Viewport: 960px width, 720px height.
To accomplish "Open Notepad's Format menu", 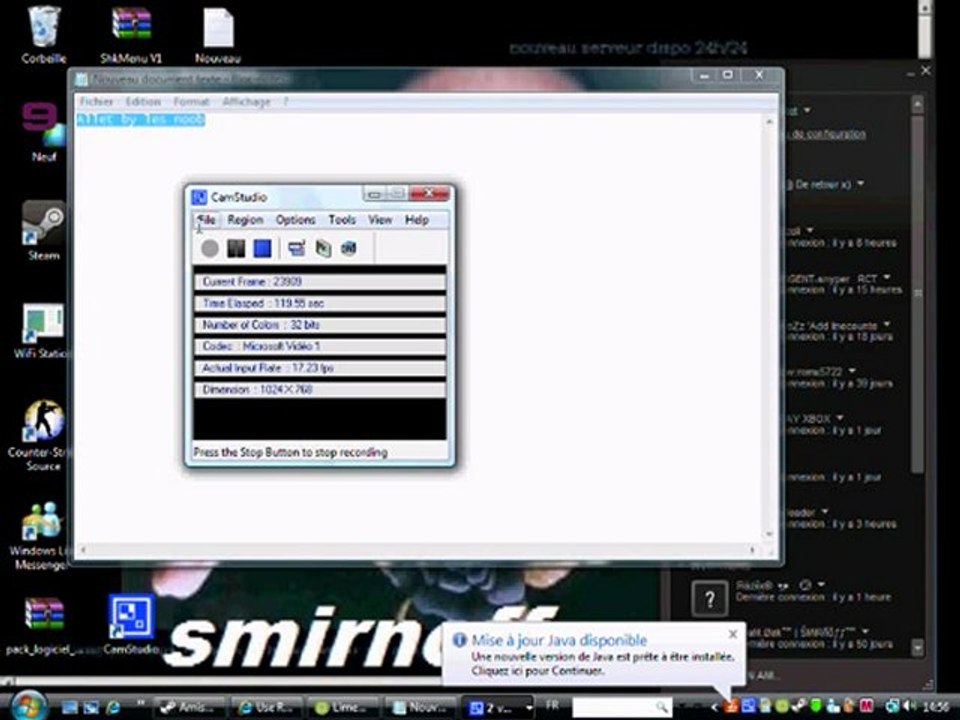I will click(191, 102).
